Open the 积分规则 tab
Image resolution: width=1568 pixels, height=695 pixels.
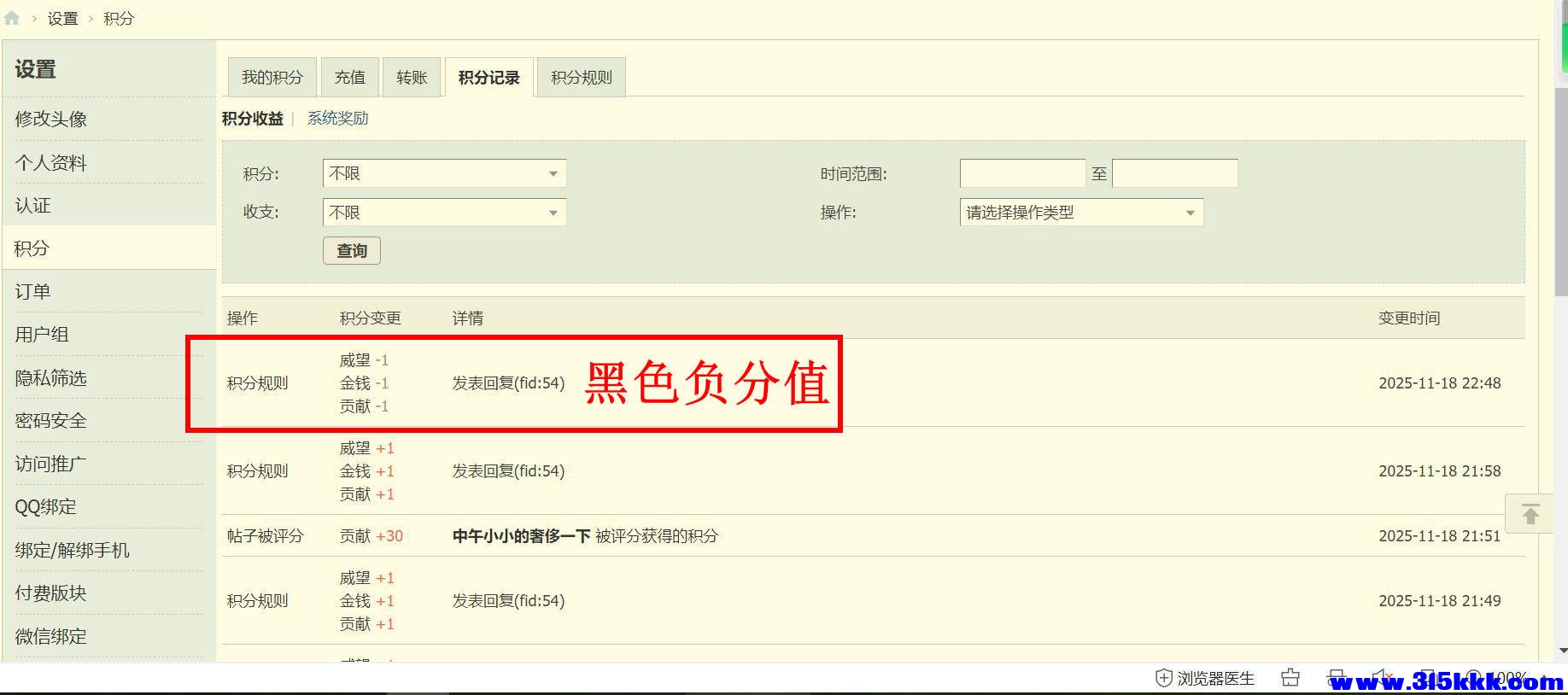tap(582, 78)
